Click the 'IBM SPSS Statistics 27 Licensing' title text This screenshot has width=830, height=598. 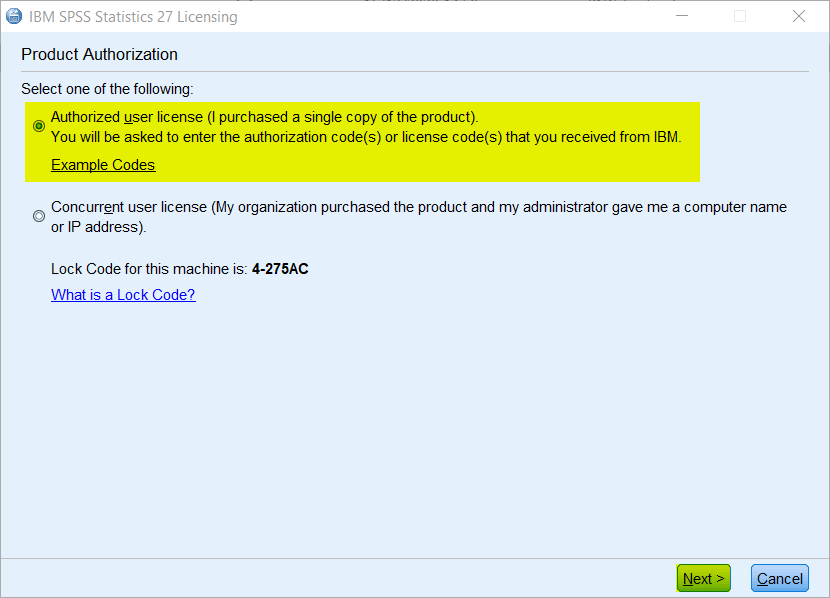(x=133, y=17)
